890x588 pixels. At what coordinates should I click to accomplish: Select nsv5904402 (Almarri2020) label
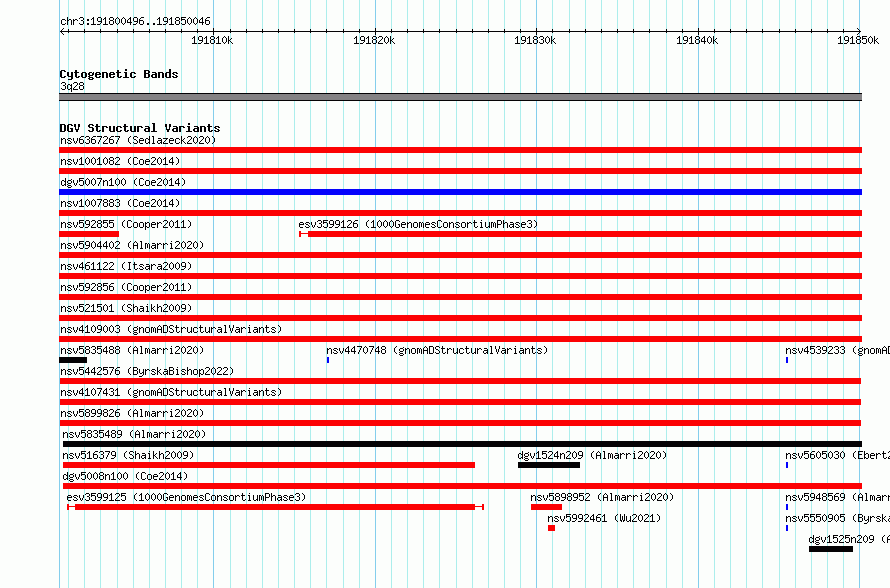132,245
